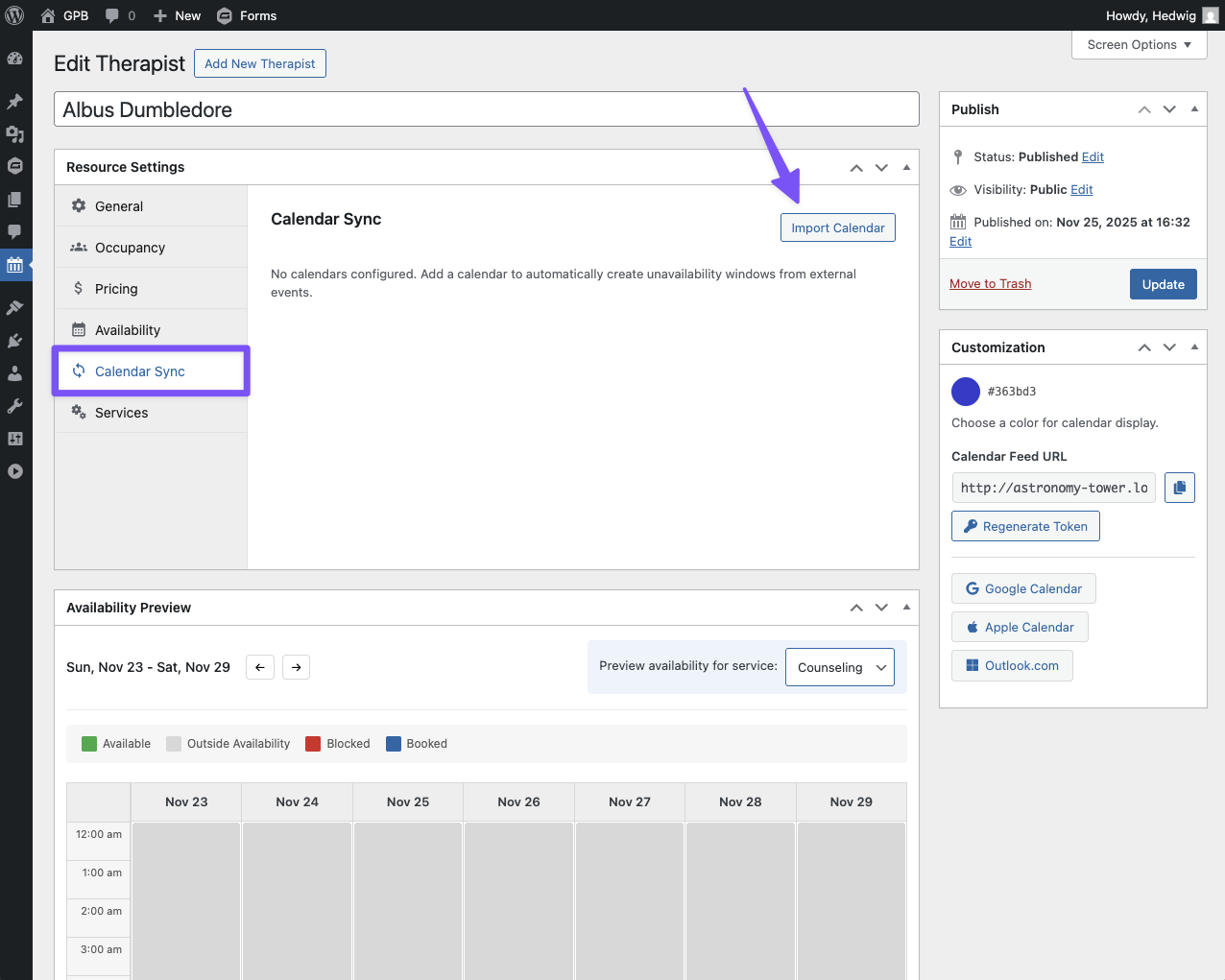Open the Counseling service dropdown
The width and height of the screenshot is (1225, 980).
840,667
